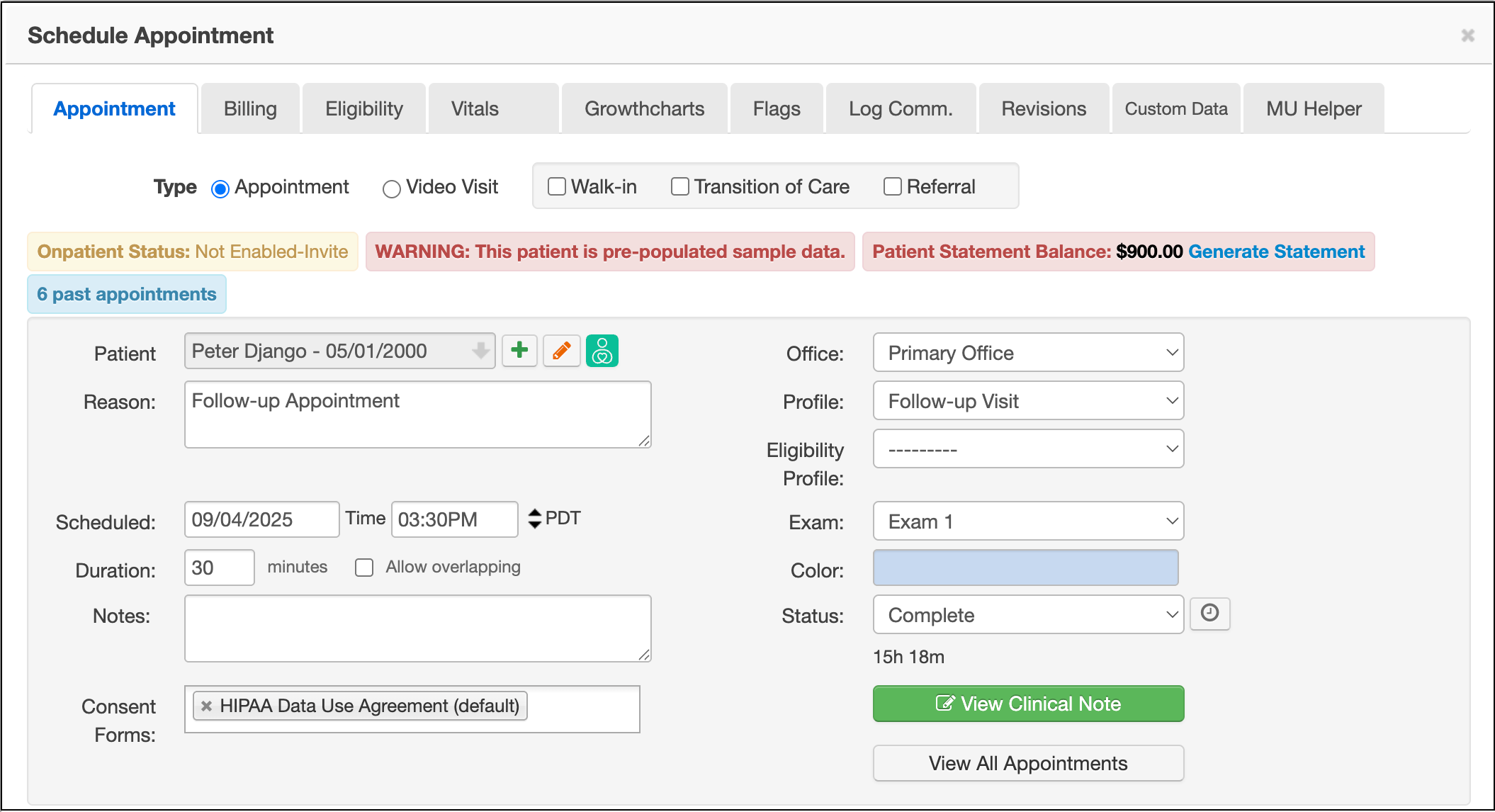
Task: Expand the Status dropdown showing Complete
Action: point(1027,614)
